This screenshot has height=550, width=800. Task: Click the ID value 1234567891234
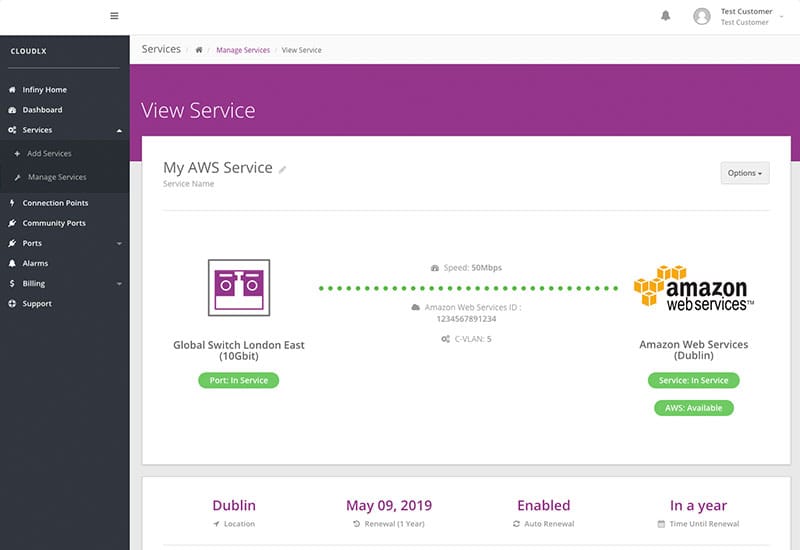point(466,319)
